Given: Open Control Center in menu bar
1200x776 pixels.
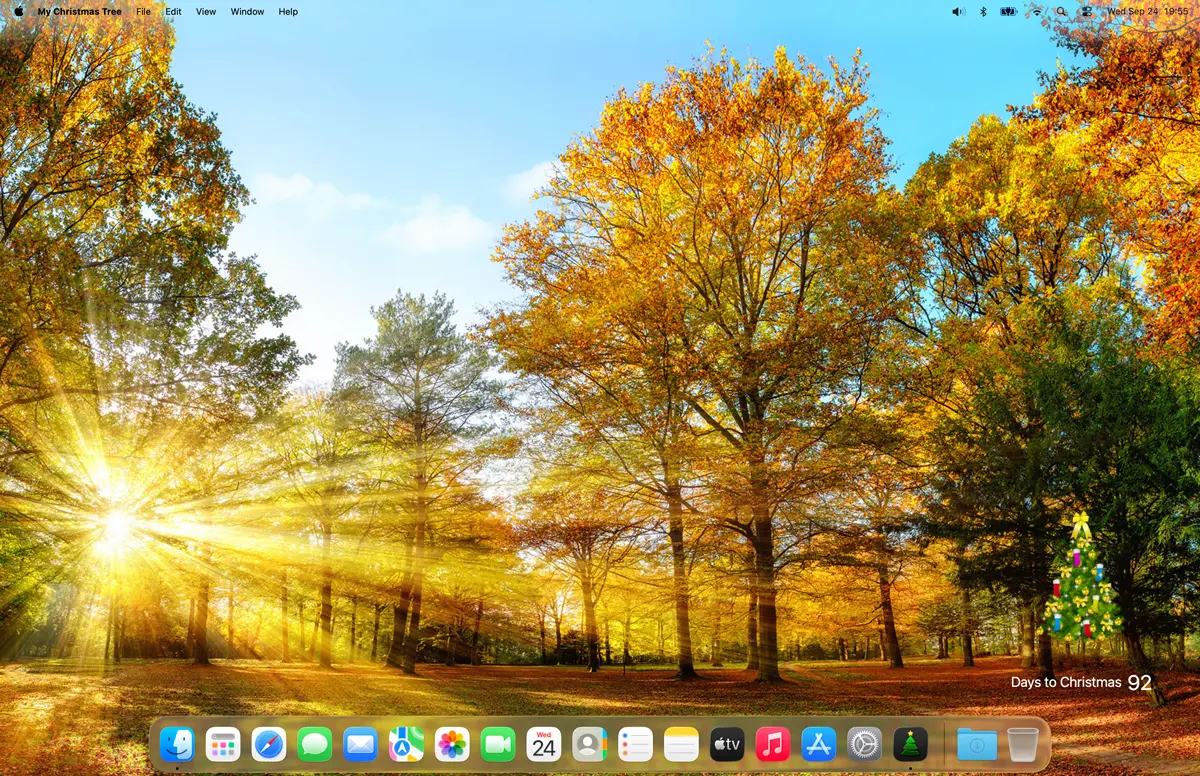Looking at the screenshot, I should (x=1088, y=12).
